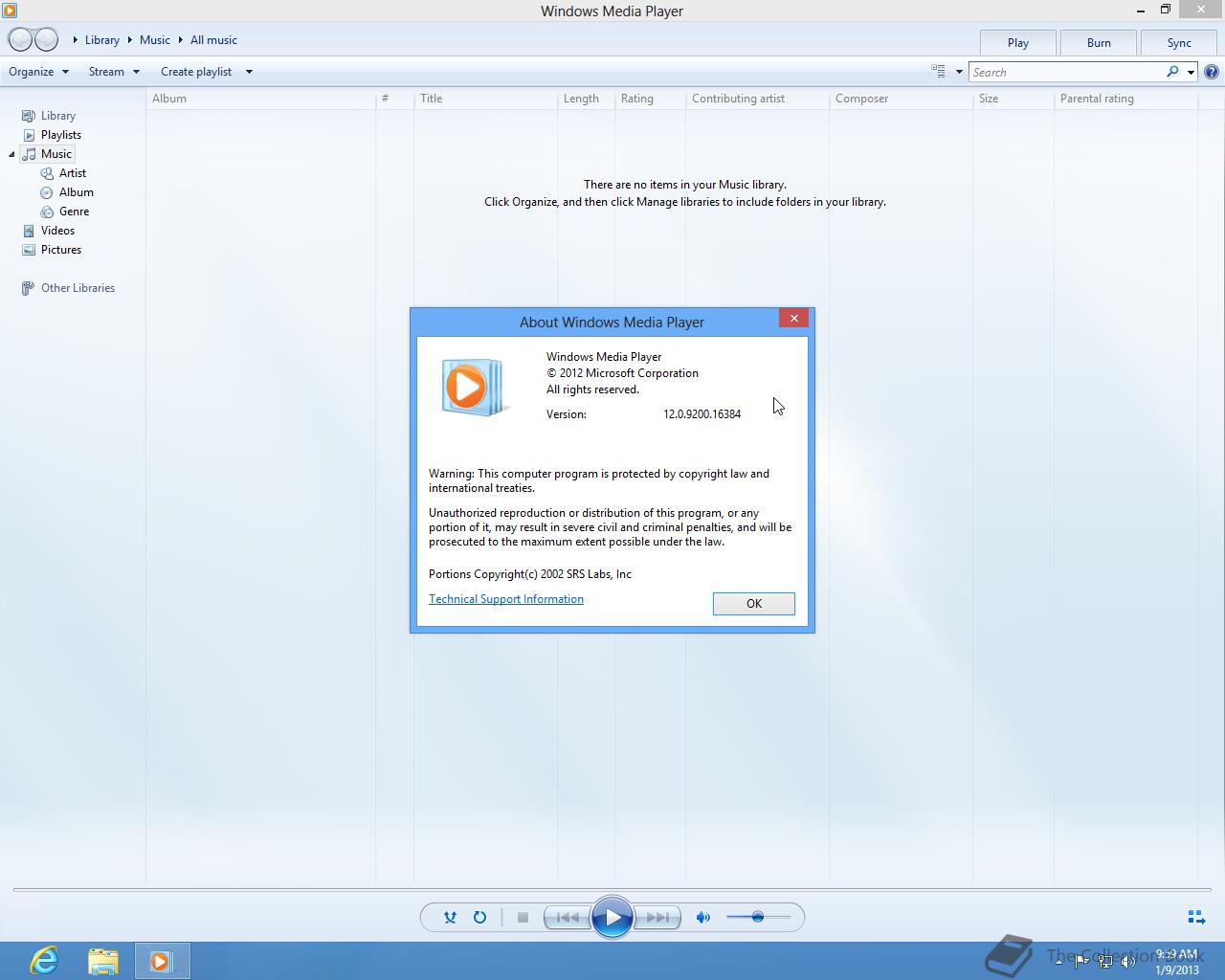Switch to the Sync tab
Viewport: 1225px width, 980px height.
pos(1179,43)
